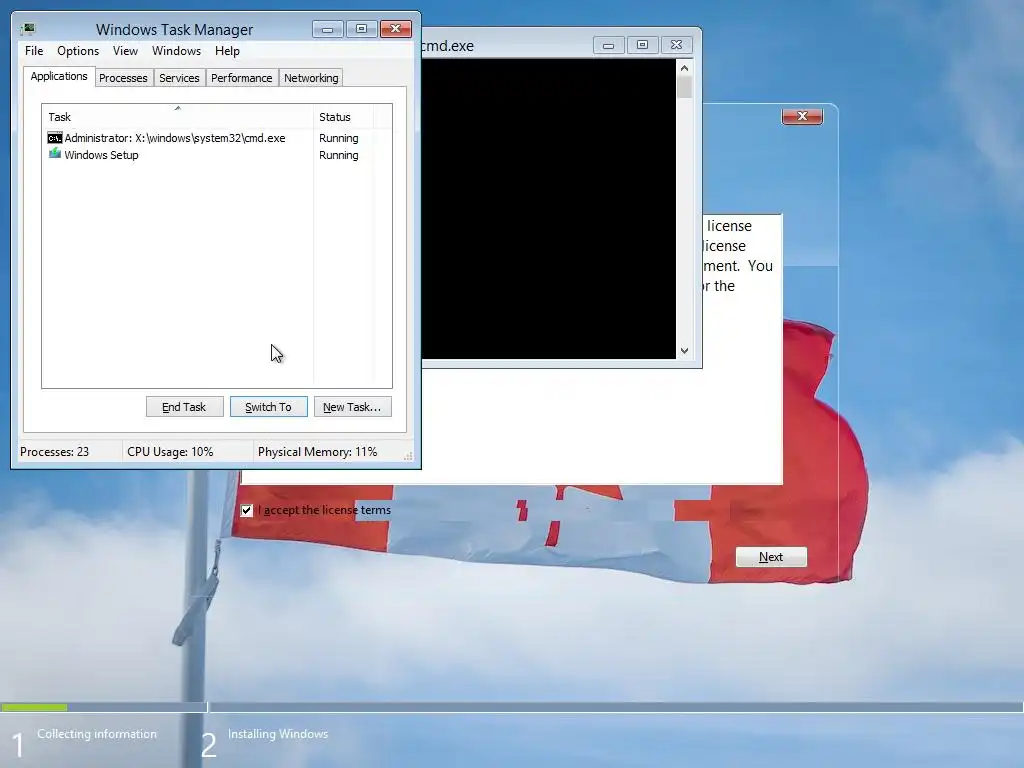The image size is (1024, 768).
Task: Open the File menu in Task Manager
Action: [34, 51]
